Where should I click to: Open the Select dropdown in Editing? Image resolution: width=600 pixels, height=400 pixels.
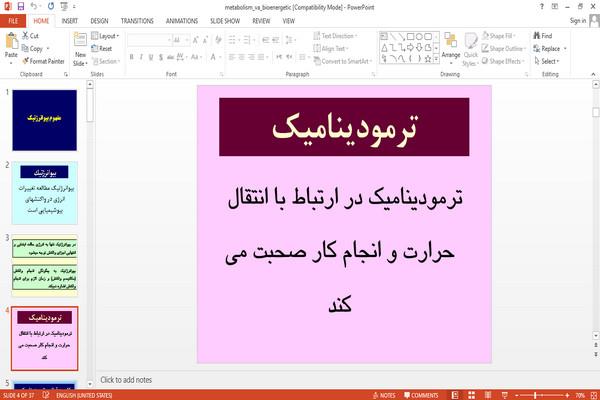click(x=547, y=61)
